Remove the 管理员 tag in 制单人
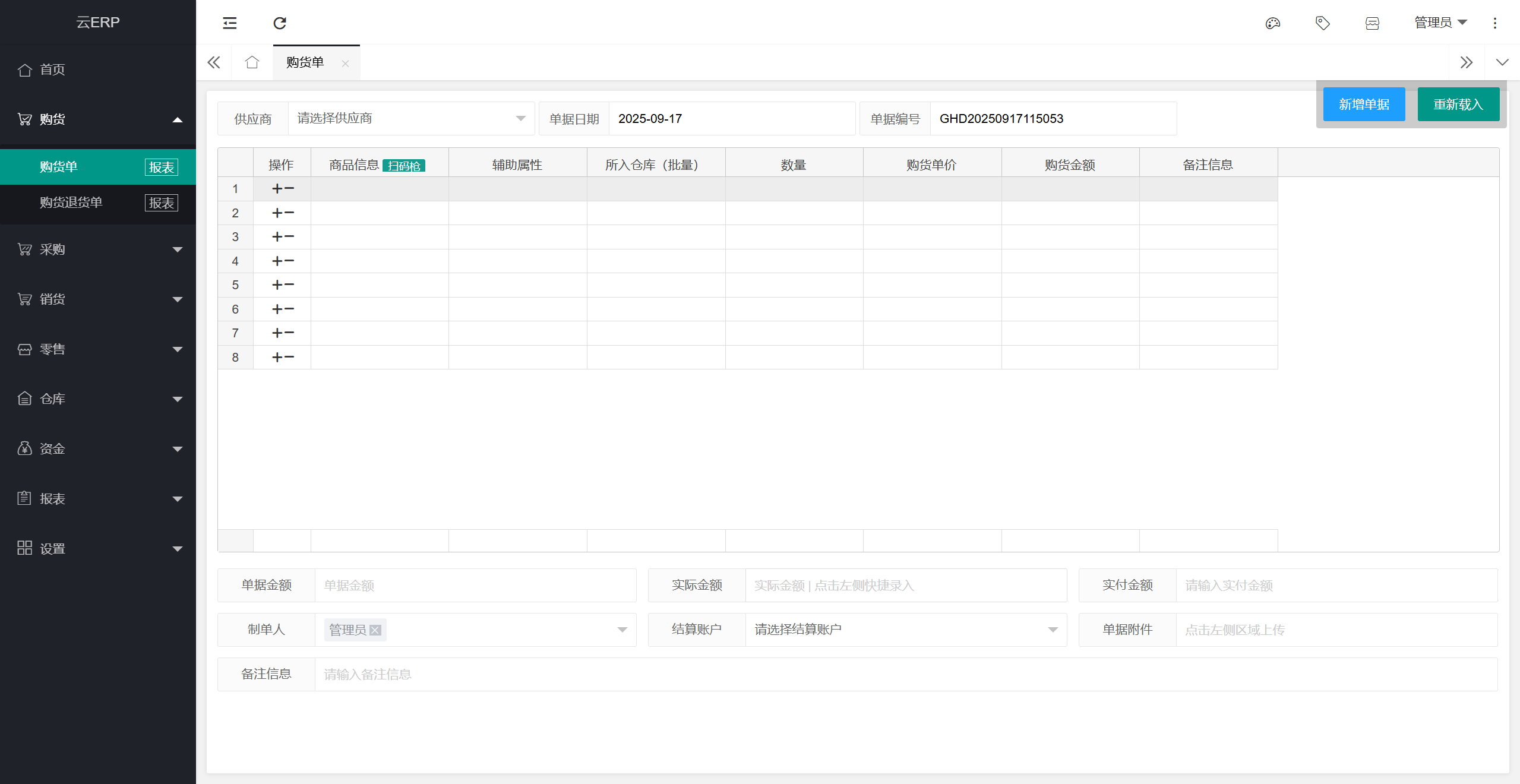 click(x=375, y=630)
